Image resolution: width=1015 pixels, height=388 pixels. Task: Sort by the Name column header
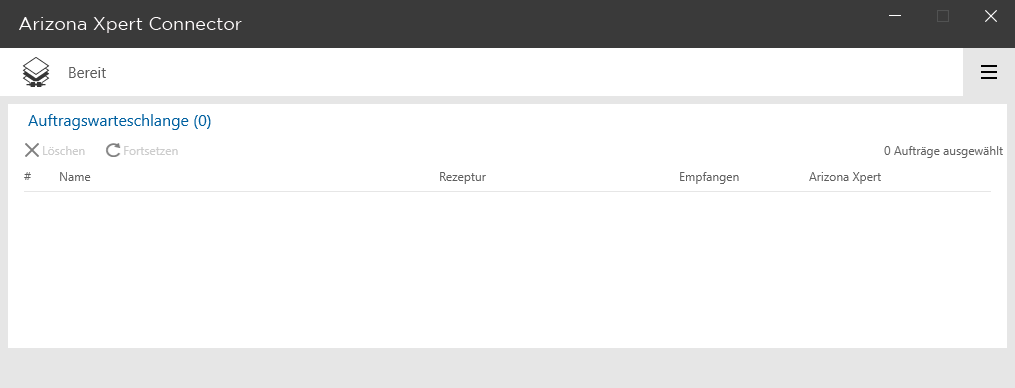point(74,177)
